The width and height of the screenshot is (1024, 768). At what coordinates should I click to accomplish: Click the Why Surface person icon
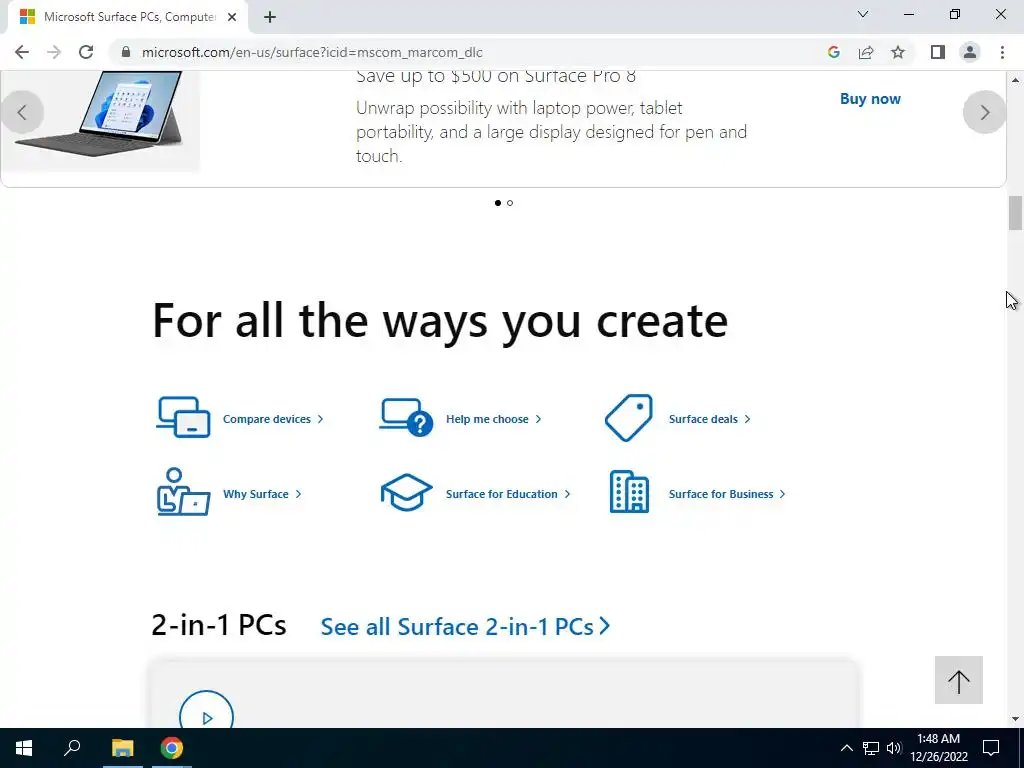click(184, 492)
